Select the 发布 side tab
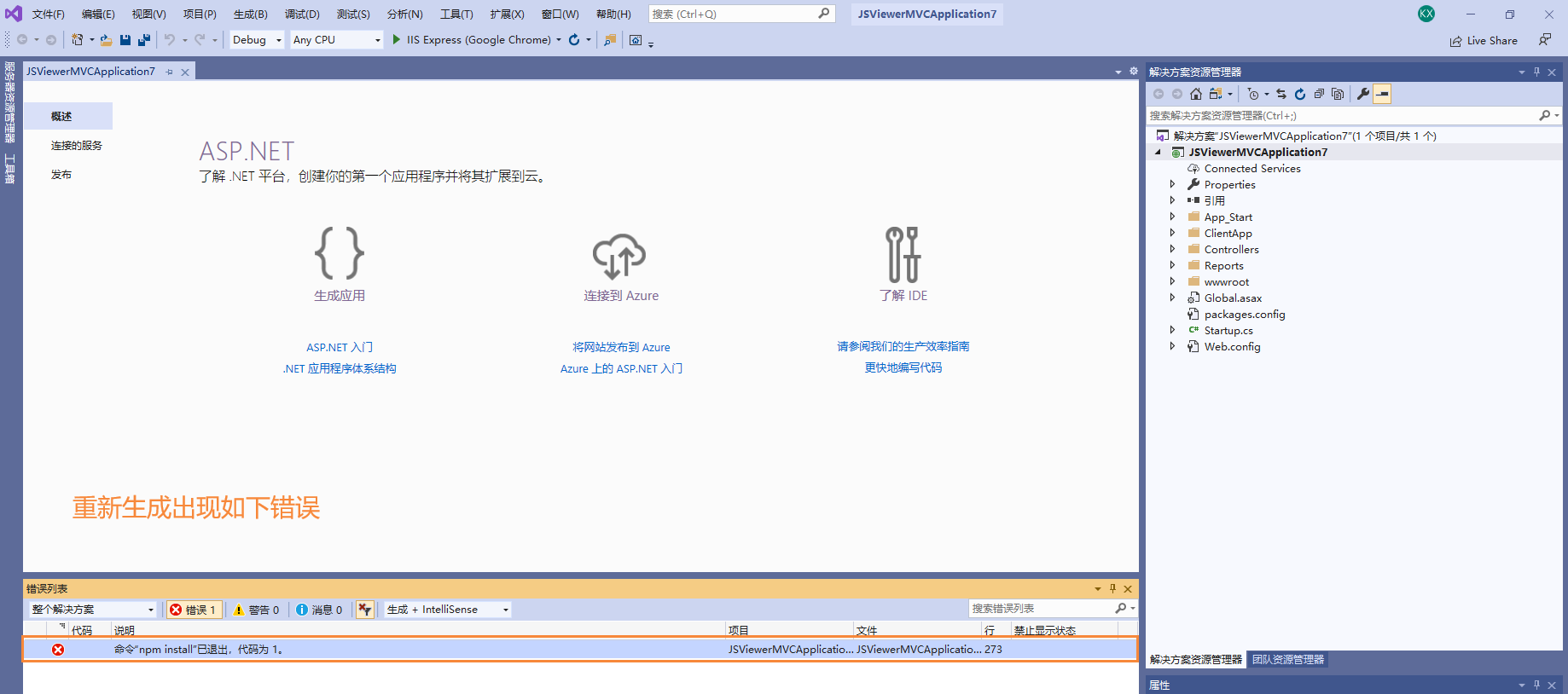Screen dimensions: 1568x694 pos(61,175)
